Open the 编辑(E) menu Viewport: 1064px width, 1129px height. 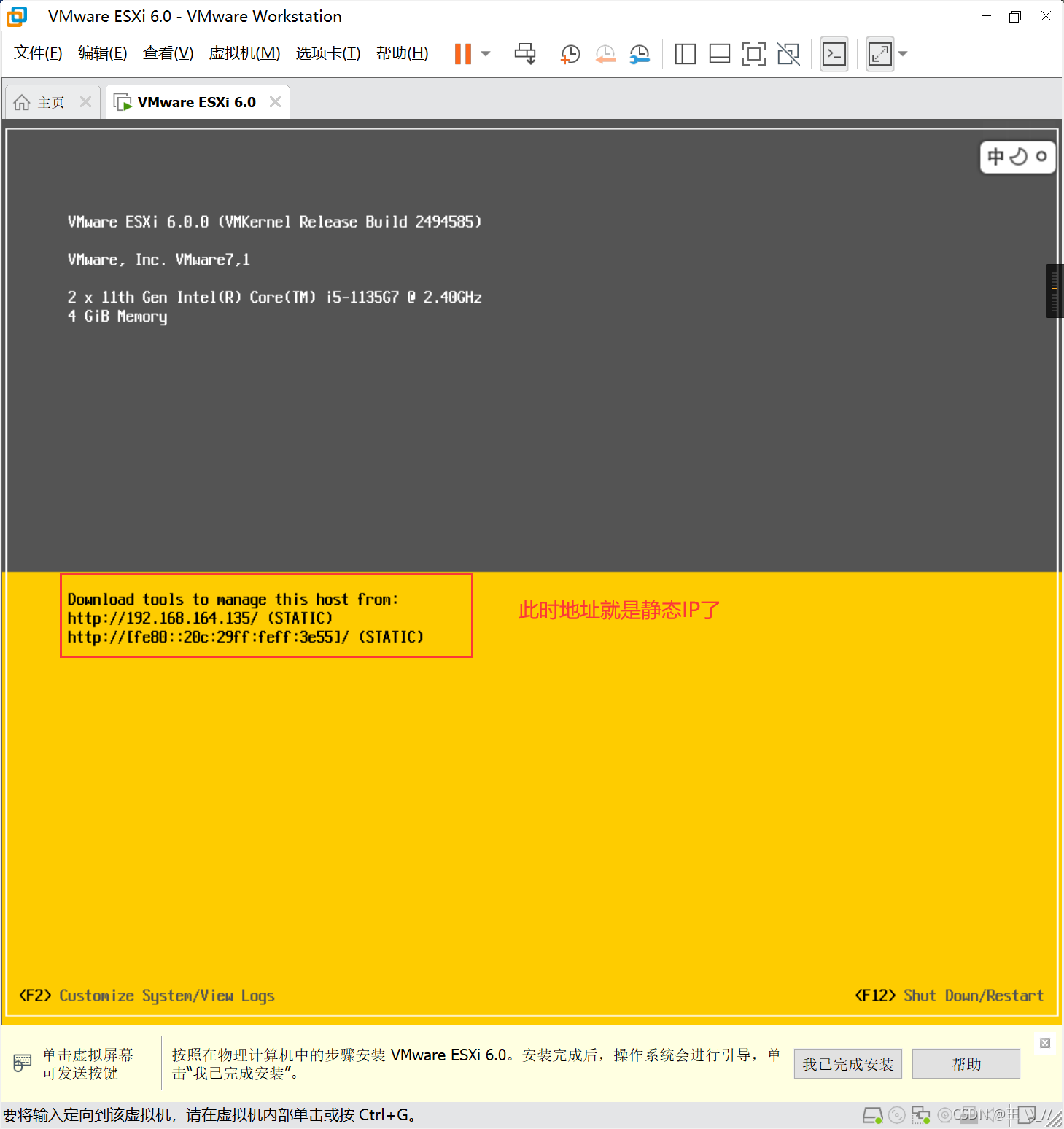[x=103, y=53]
